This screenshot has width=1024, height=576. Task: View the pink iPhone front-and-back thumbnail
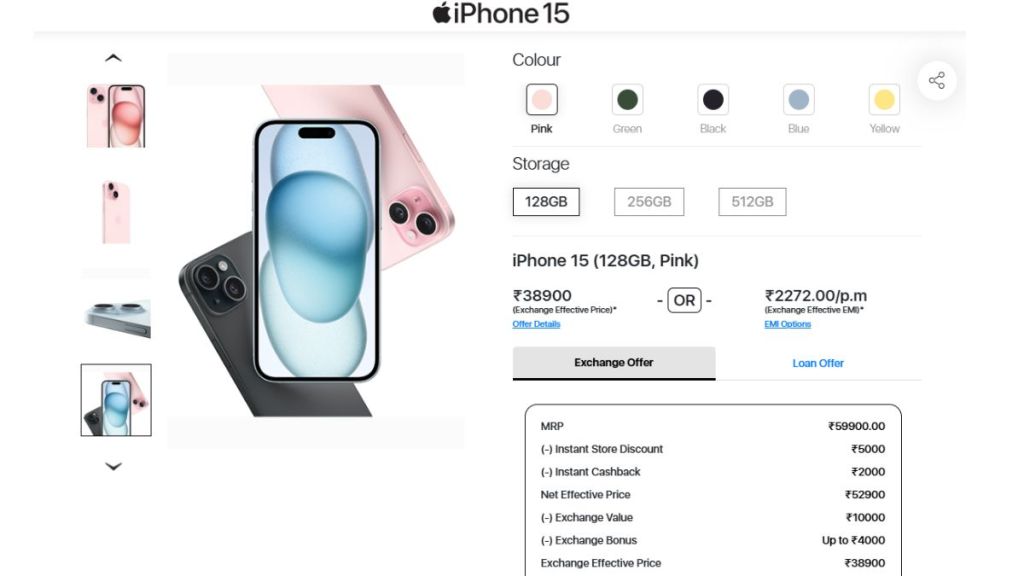(x=116, y=116)
